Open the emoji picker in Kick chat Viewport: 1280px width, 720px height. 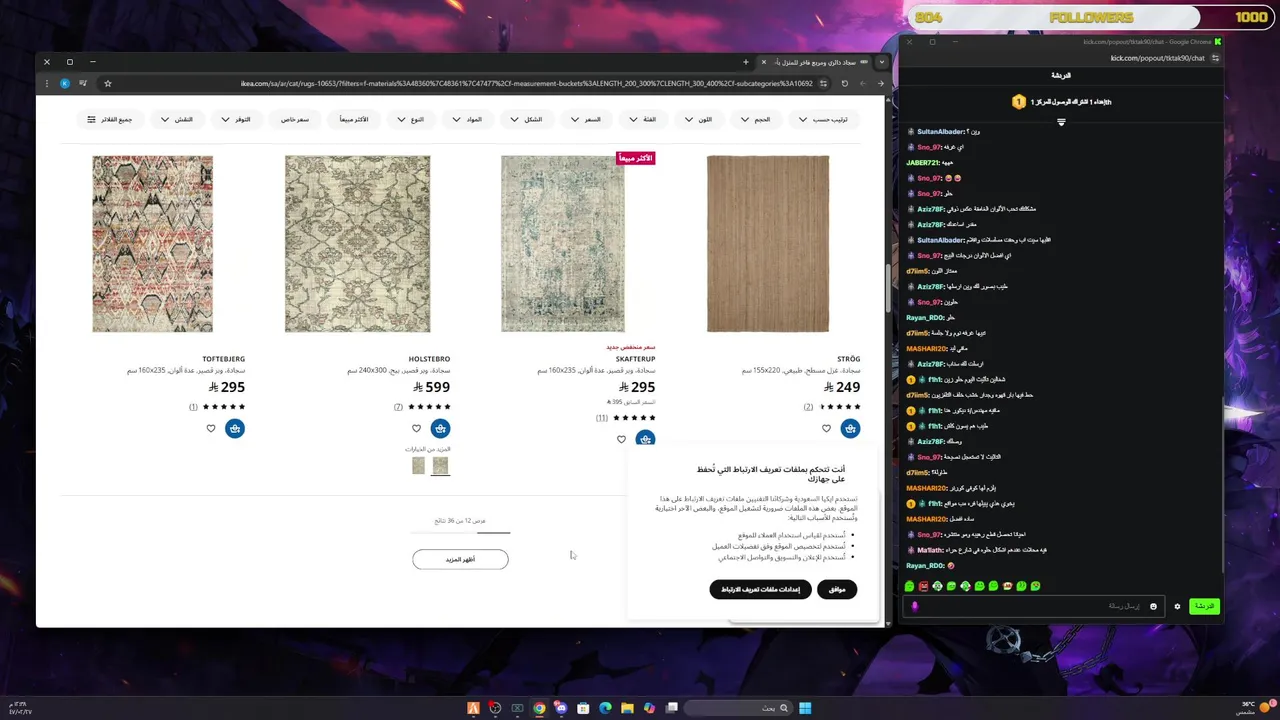[1153, 606]
